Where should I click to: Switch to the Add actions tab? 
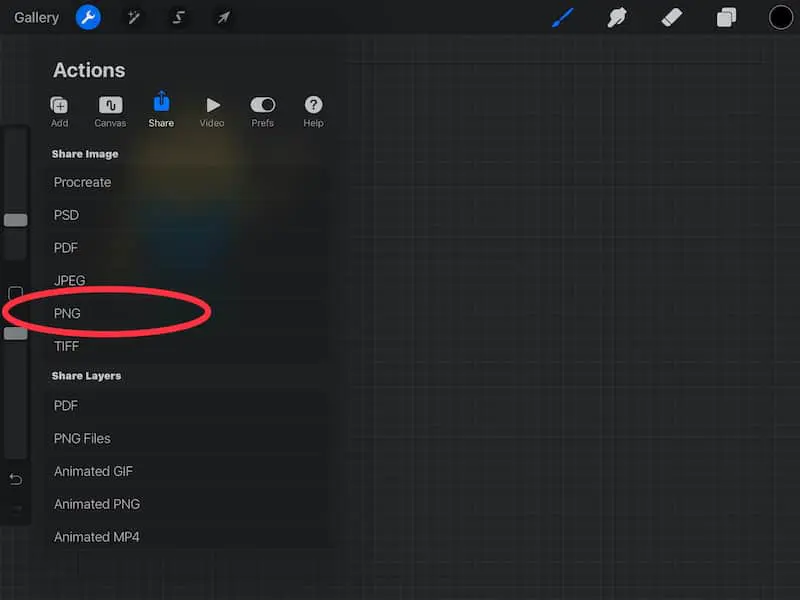[59, 111]
